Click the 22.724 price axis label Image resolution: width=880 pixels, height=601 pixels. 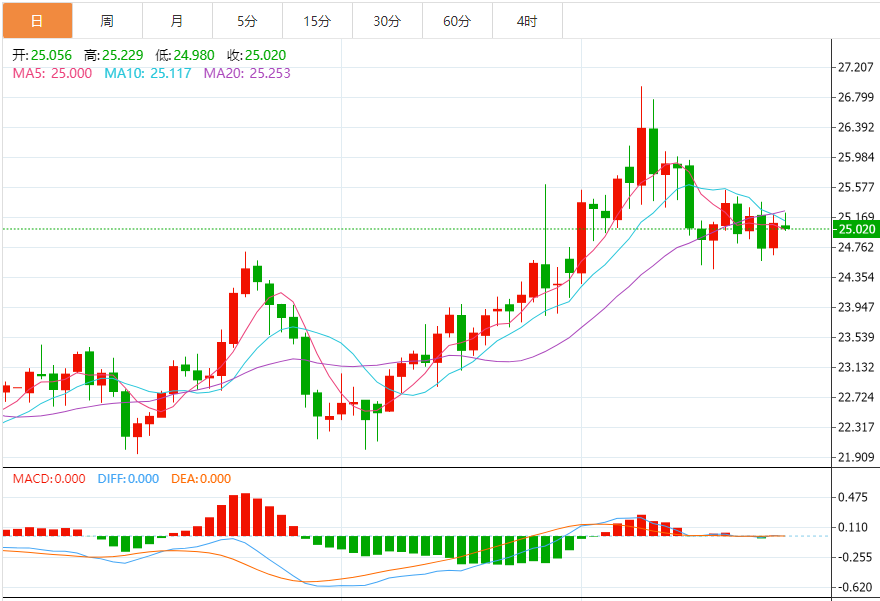(x=856, y=397)
